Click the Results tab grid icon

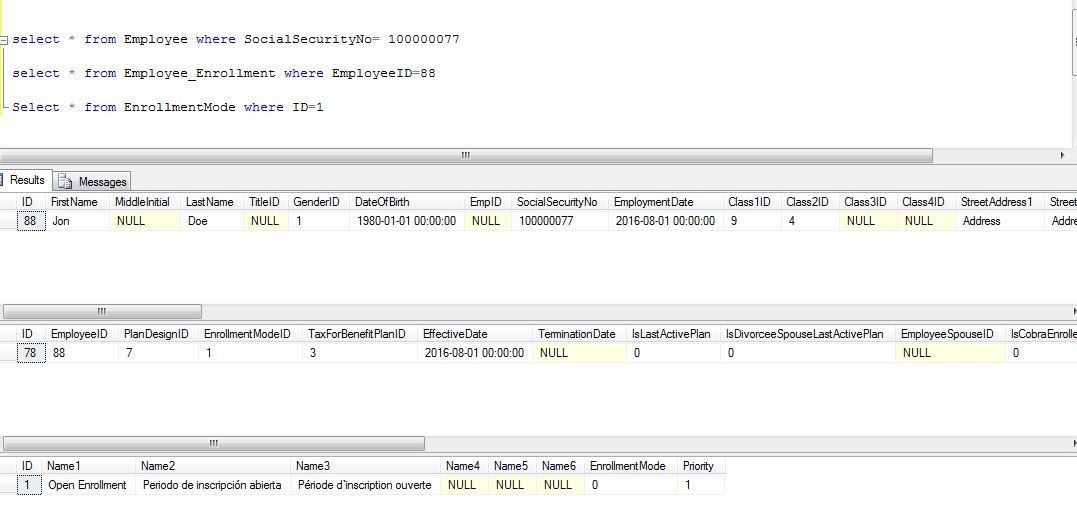pos(3,180)
